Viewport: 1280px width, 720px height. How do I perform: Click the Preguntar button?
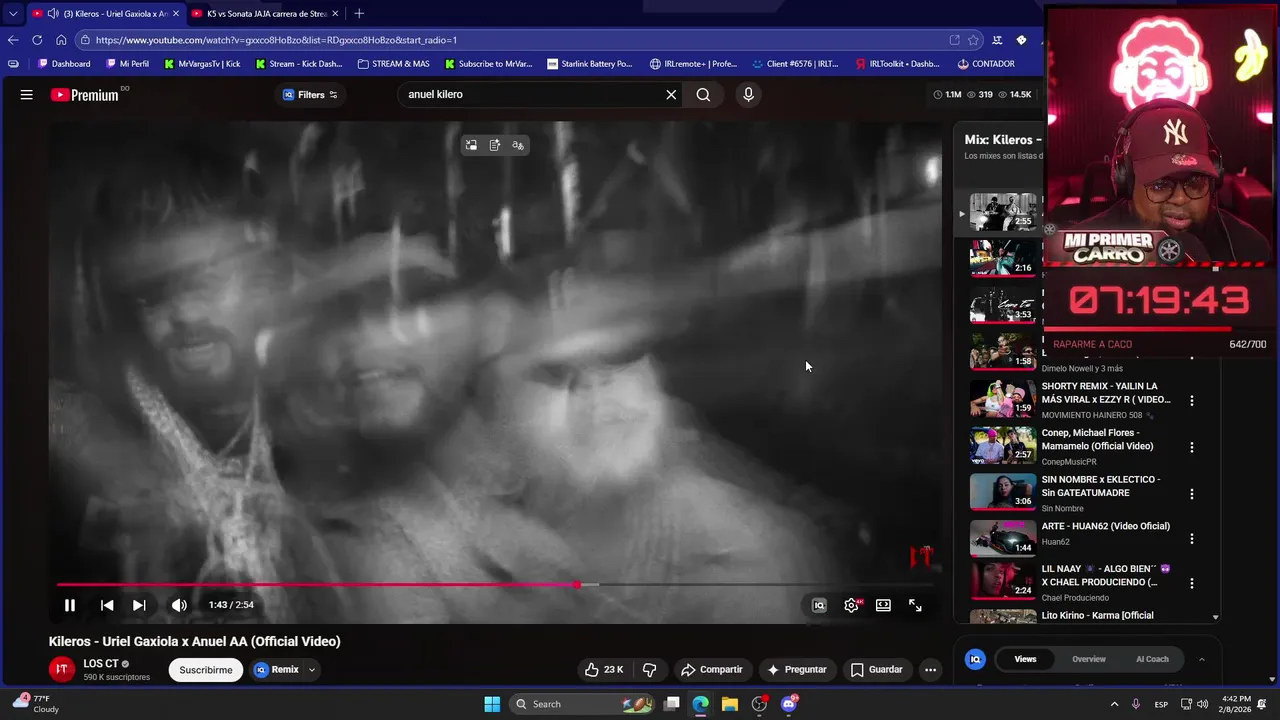796,670
